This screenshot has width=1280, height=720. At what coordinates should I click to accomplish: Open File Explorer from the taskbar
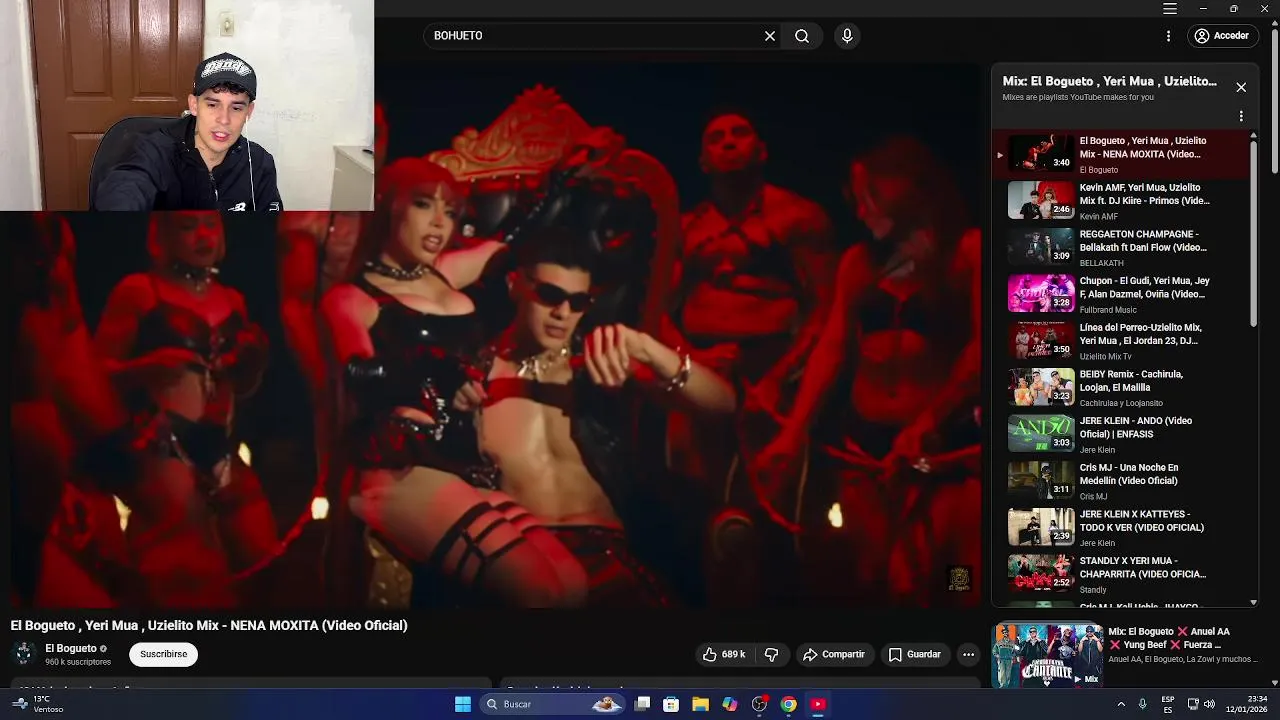click(700, 704)
